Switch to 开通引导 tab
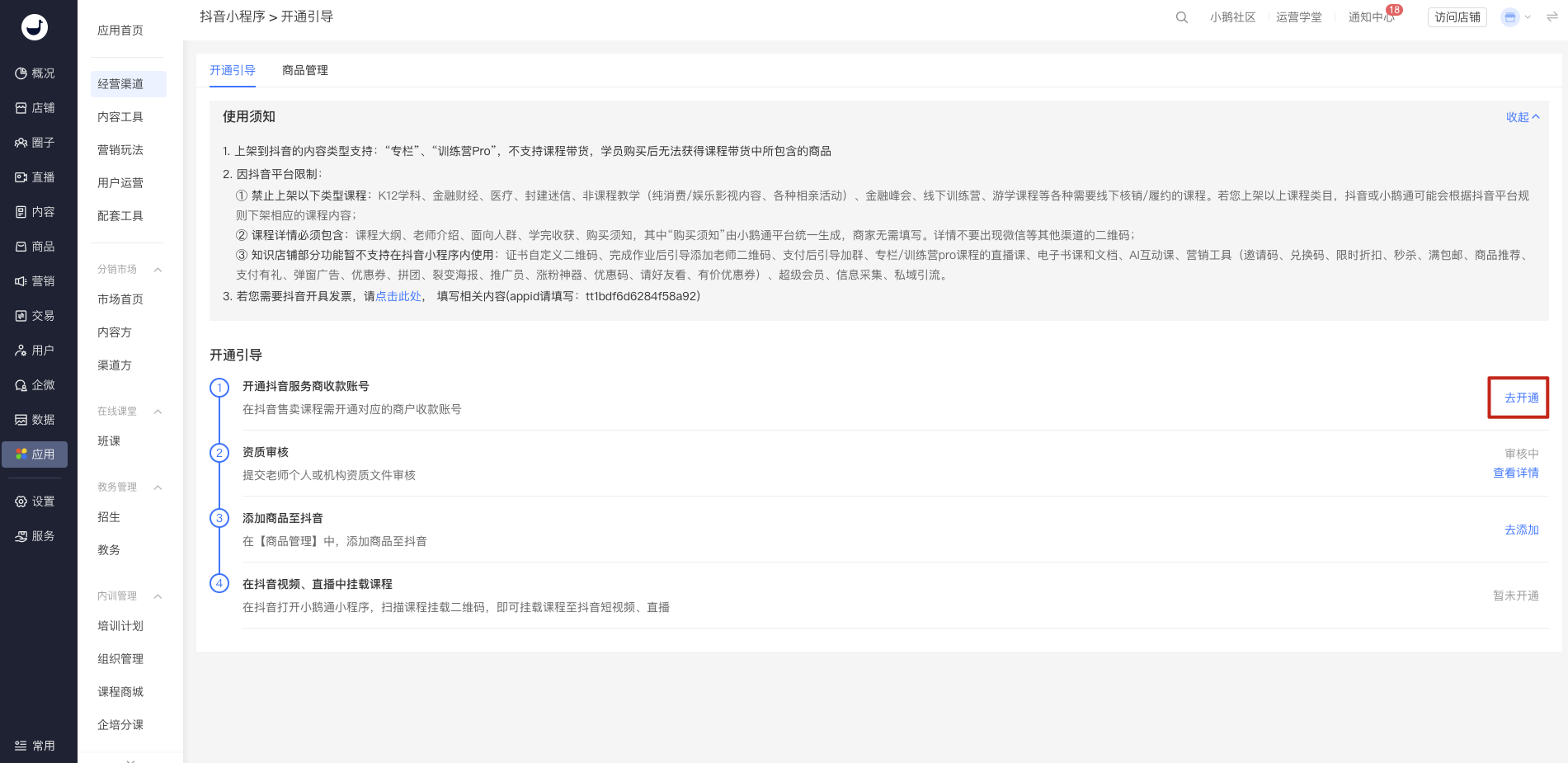The height and width of the screenshot is (763, 1568). point(233,70)
